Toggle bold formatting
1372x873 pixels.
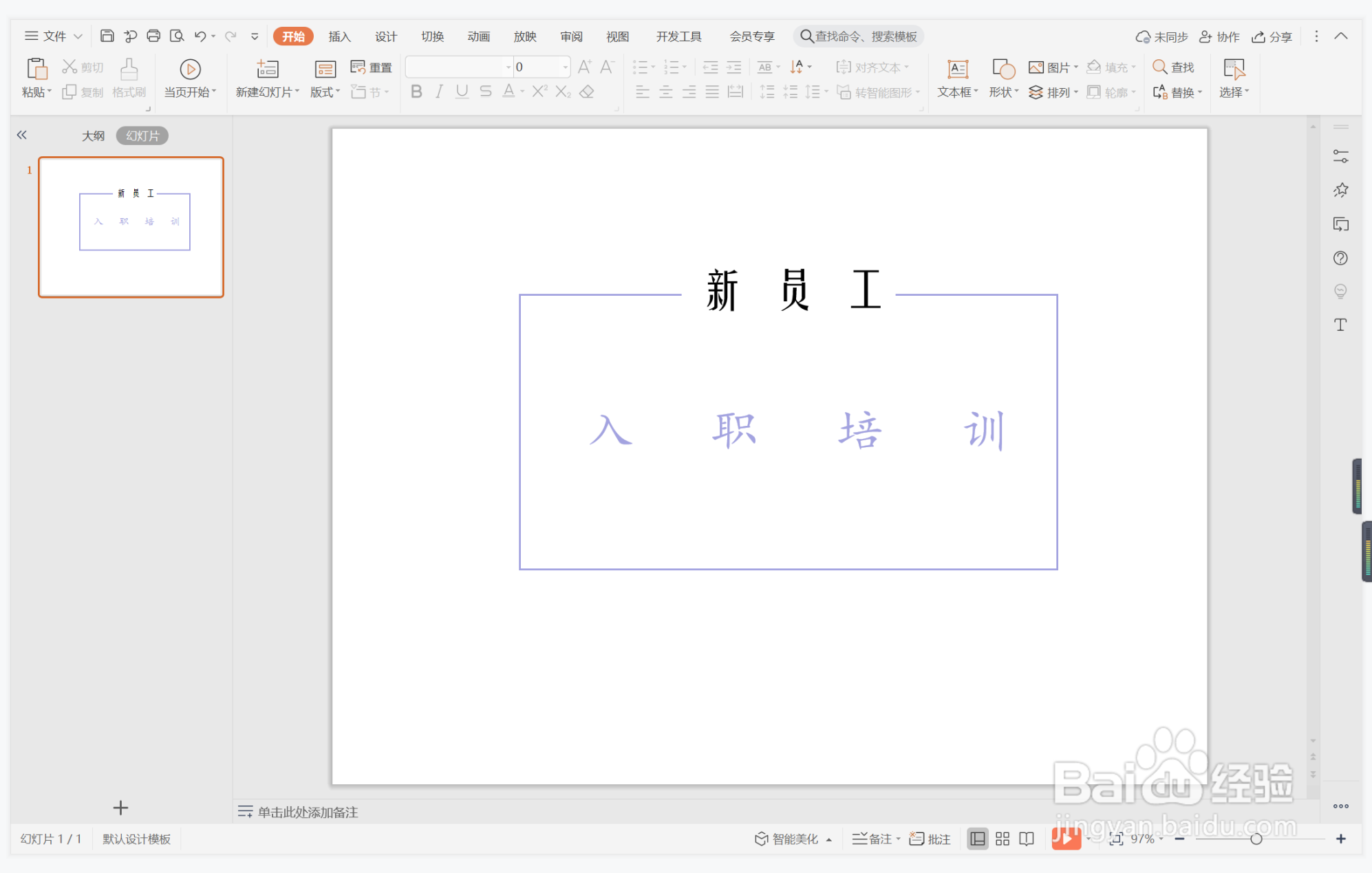pyautogui.click(x=416, y=91)
